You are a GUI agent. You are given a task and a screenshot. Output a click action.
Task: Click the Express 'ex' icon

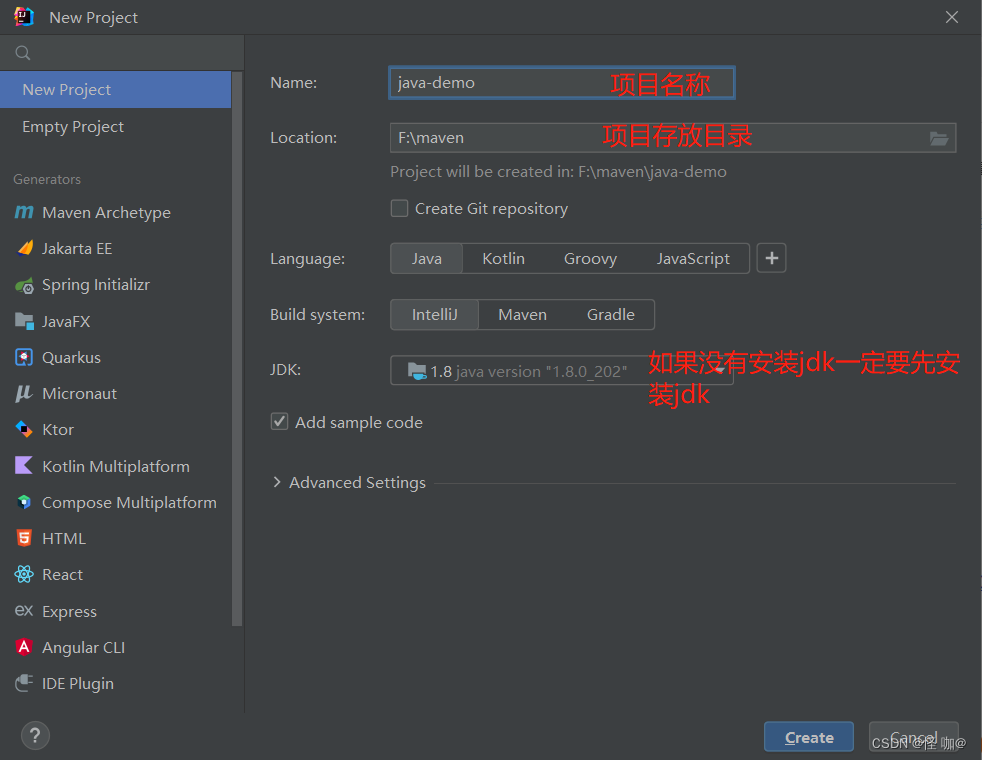point(24,610)
